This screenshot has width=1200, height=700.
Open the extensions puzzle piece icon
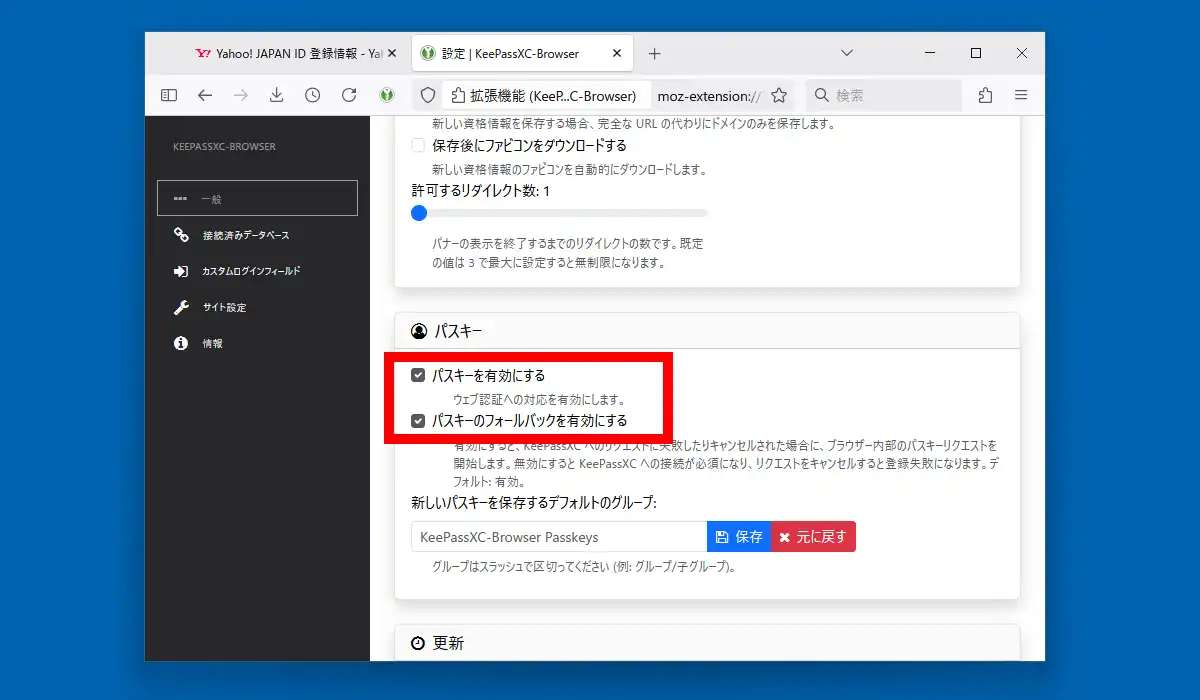pyautogui.click(x=985, y=95)
